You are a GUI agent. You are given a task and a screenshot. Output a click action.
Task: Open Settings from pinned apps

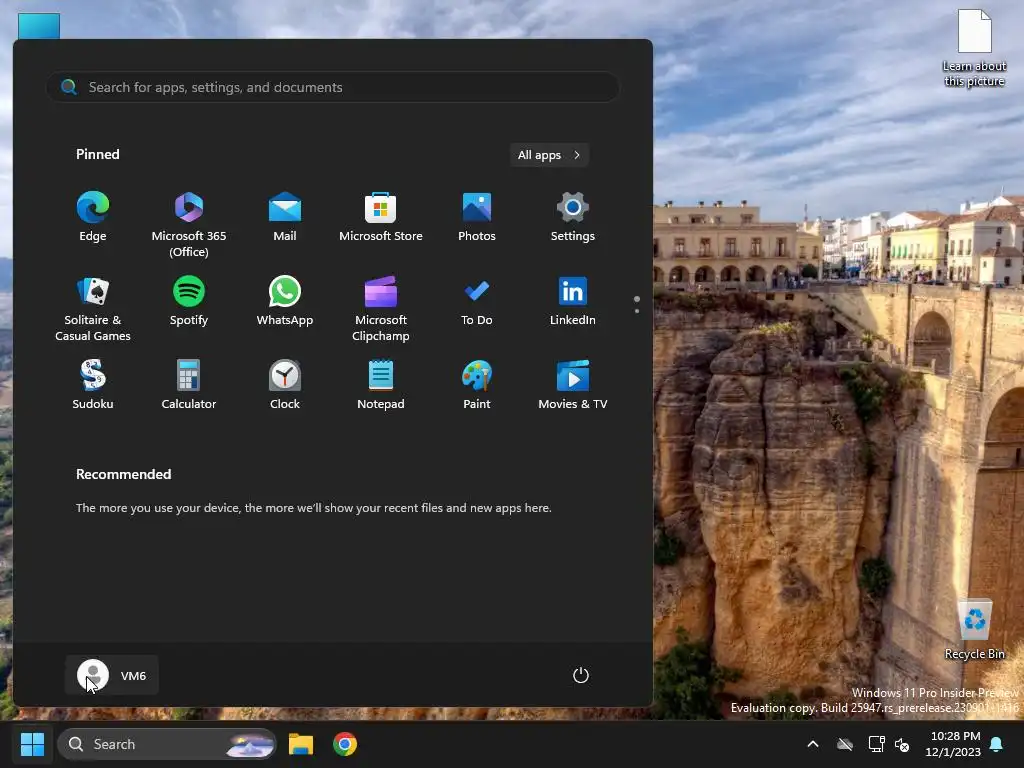(573, 217)
